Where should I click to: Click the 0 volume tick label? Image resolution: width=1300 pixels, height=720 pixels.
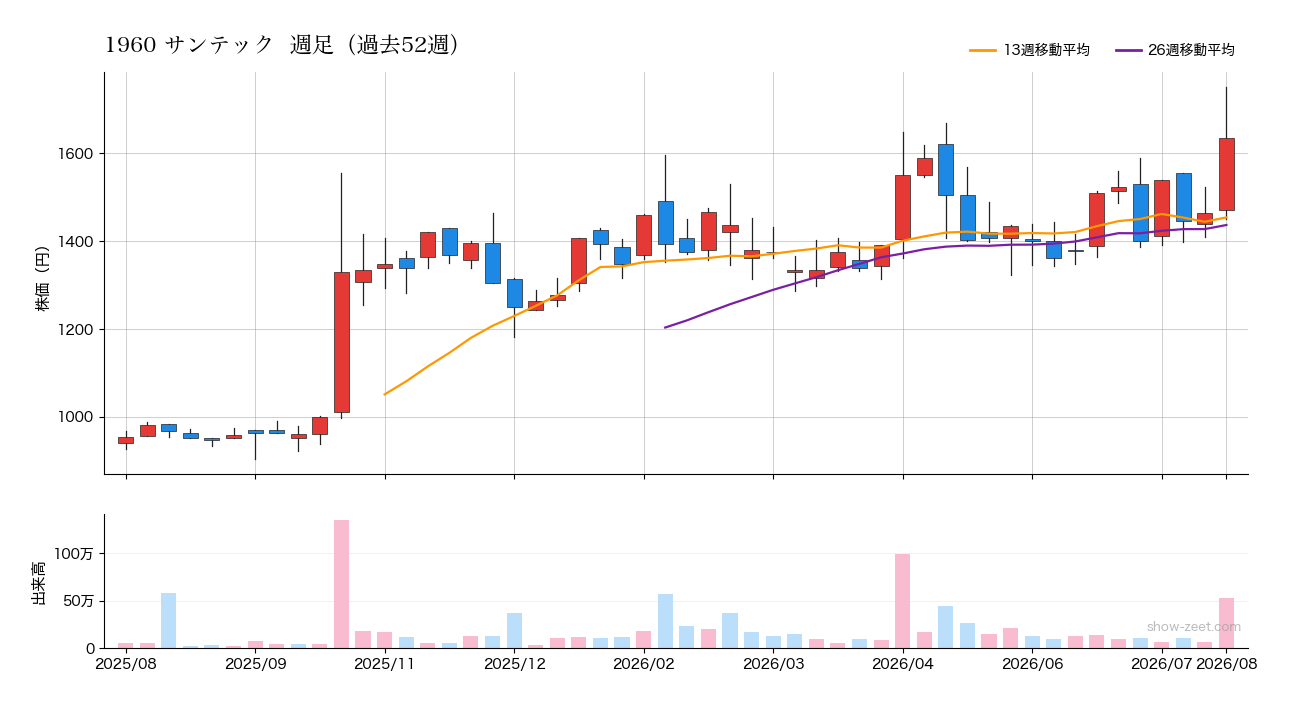click(x=89, y=649)
